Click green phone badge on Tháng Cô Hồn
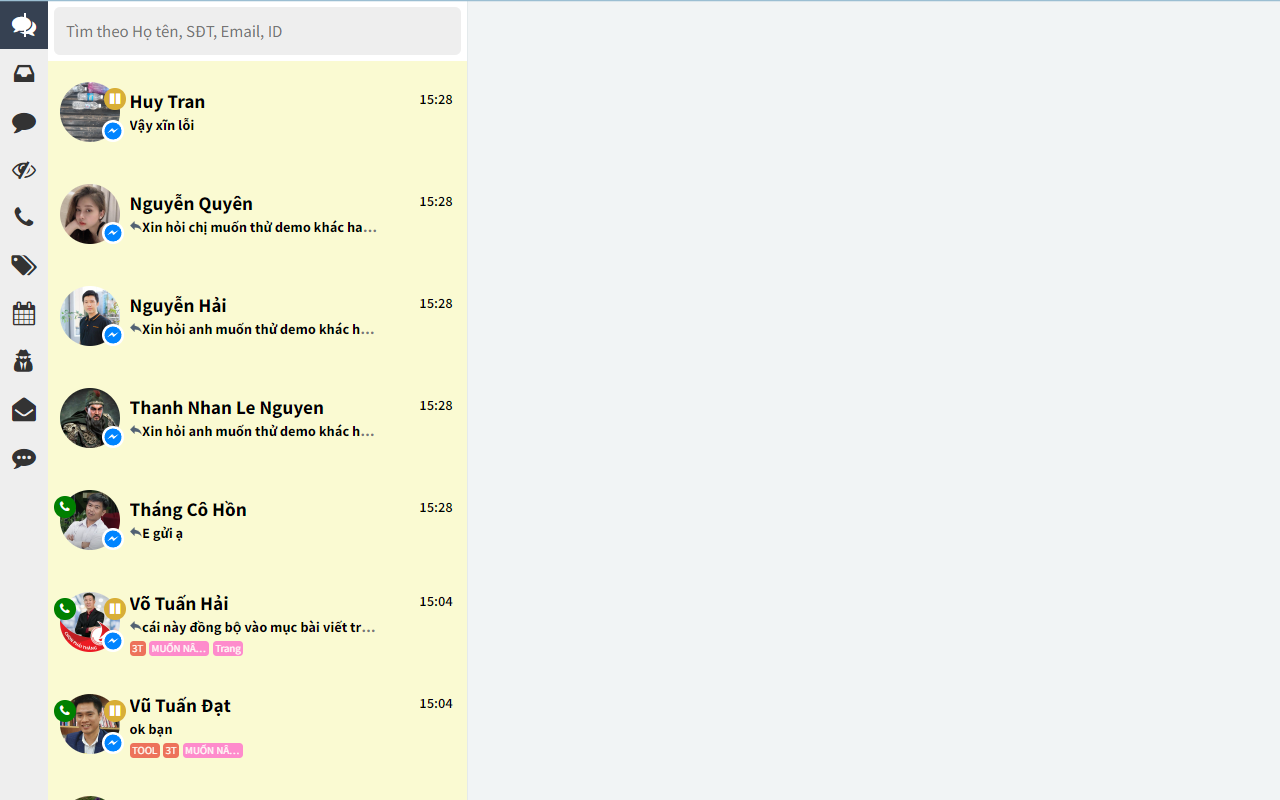 pyautogui.click(x=65, y=507)
